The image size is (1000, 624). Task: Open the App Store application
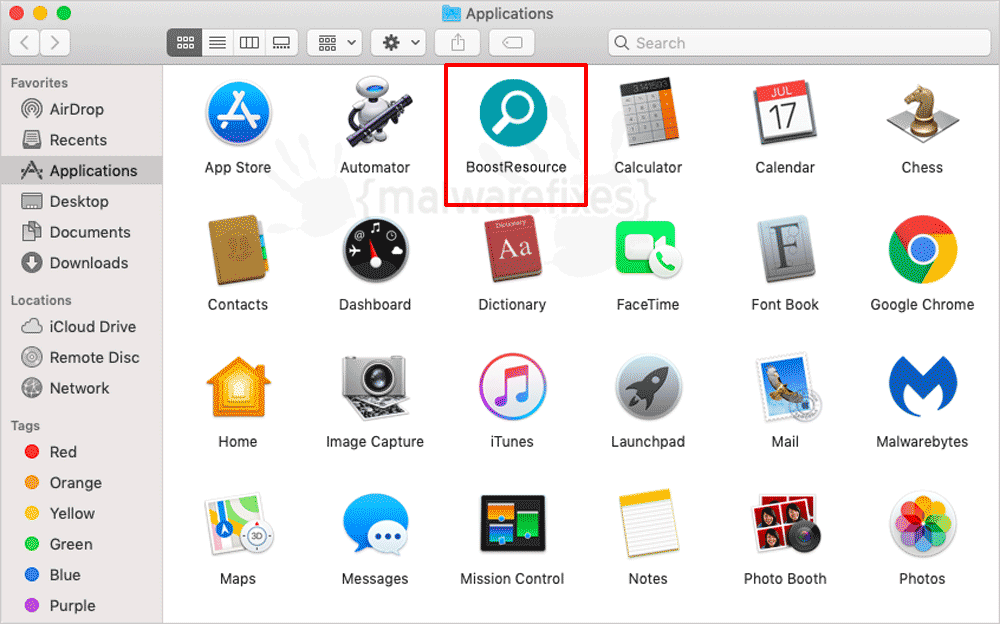click(x=239, y=114)
